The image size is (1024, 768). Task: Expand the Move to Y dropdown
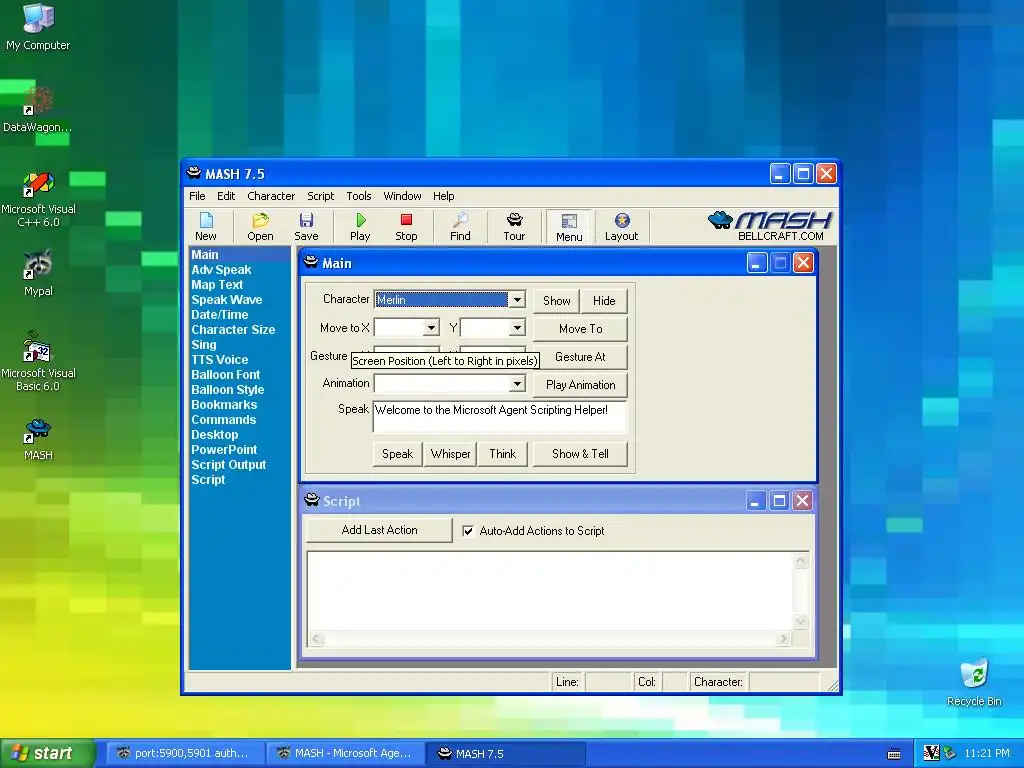click(517, 328)
